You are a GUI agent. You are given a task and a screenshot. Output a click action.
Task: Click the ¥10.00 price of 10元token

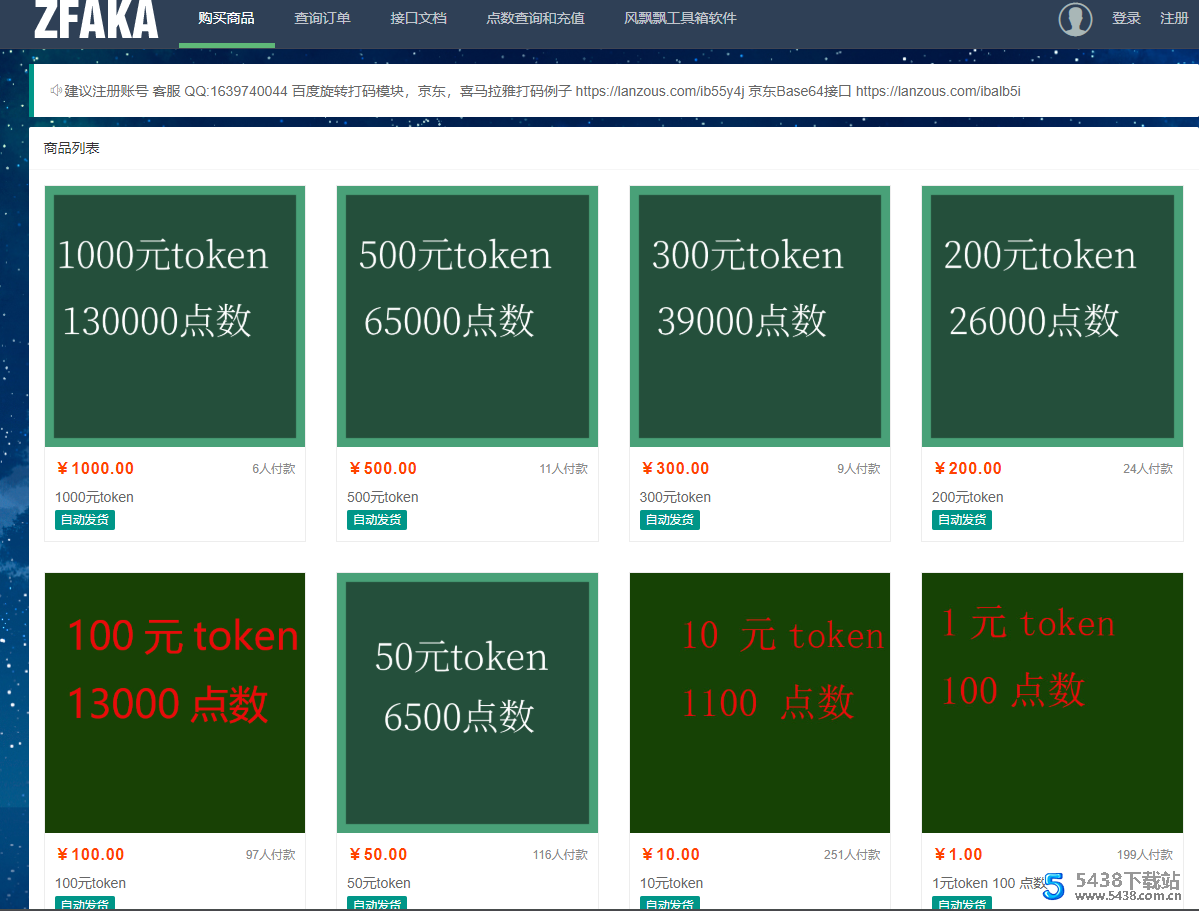click(670, 854)
